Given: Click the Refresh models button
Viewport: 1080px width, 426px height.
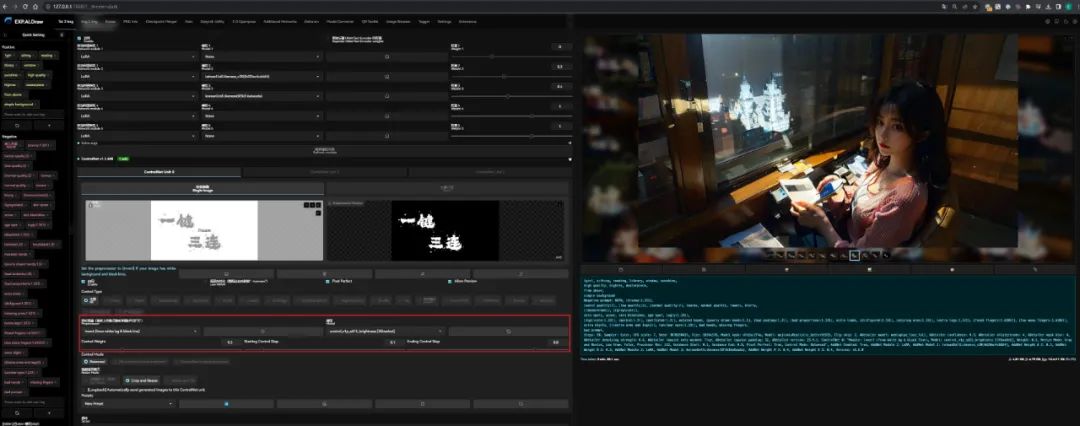Looking at the screenshot, I should click(x=324, y=149).
